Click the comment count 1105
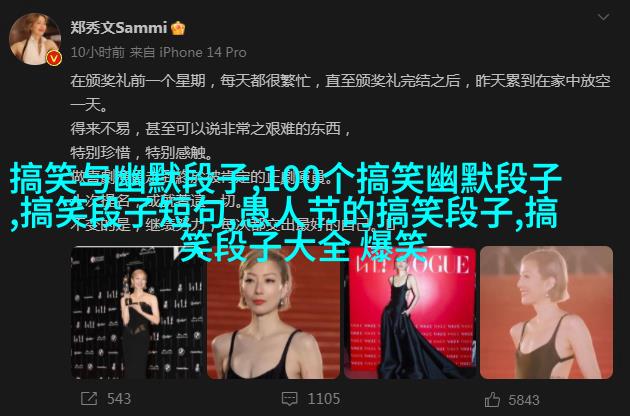Screen dimensions: 630x416 (x=324, y=399)
